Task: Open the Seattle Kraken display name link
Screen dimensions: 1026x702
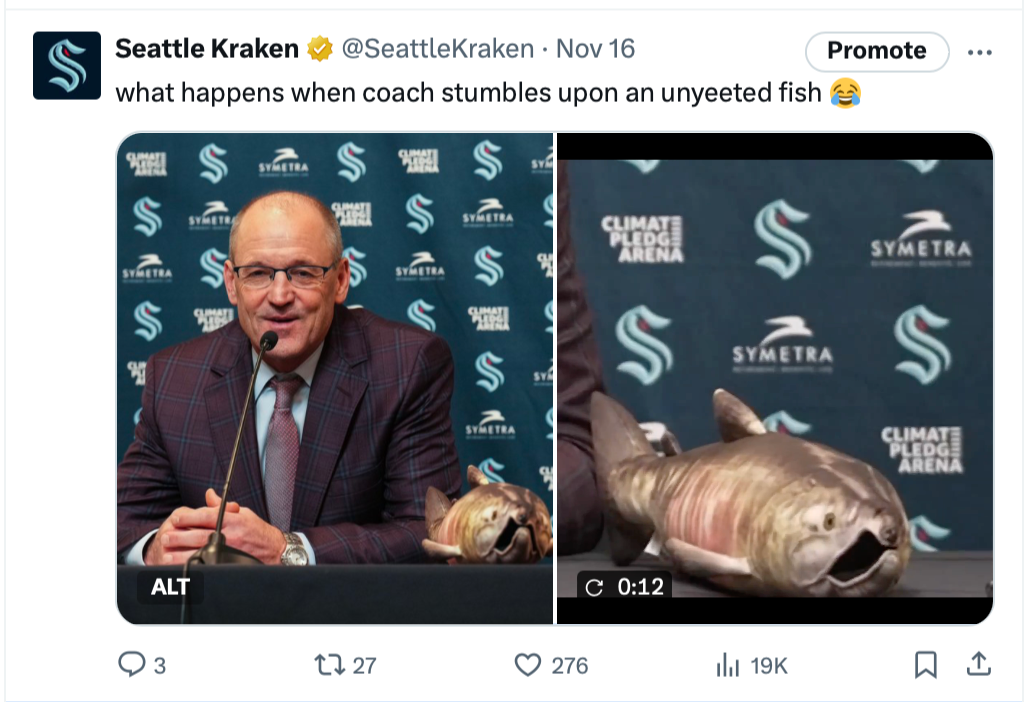Action: (x=207, y=49)
